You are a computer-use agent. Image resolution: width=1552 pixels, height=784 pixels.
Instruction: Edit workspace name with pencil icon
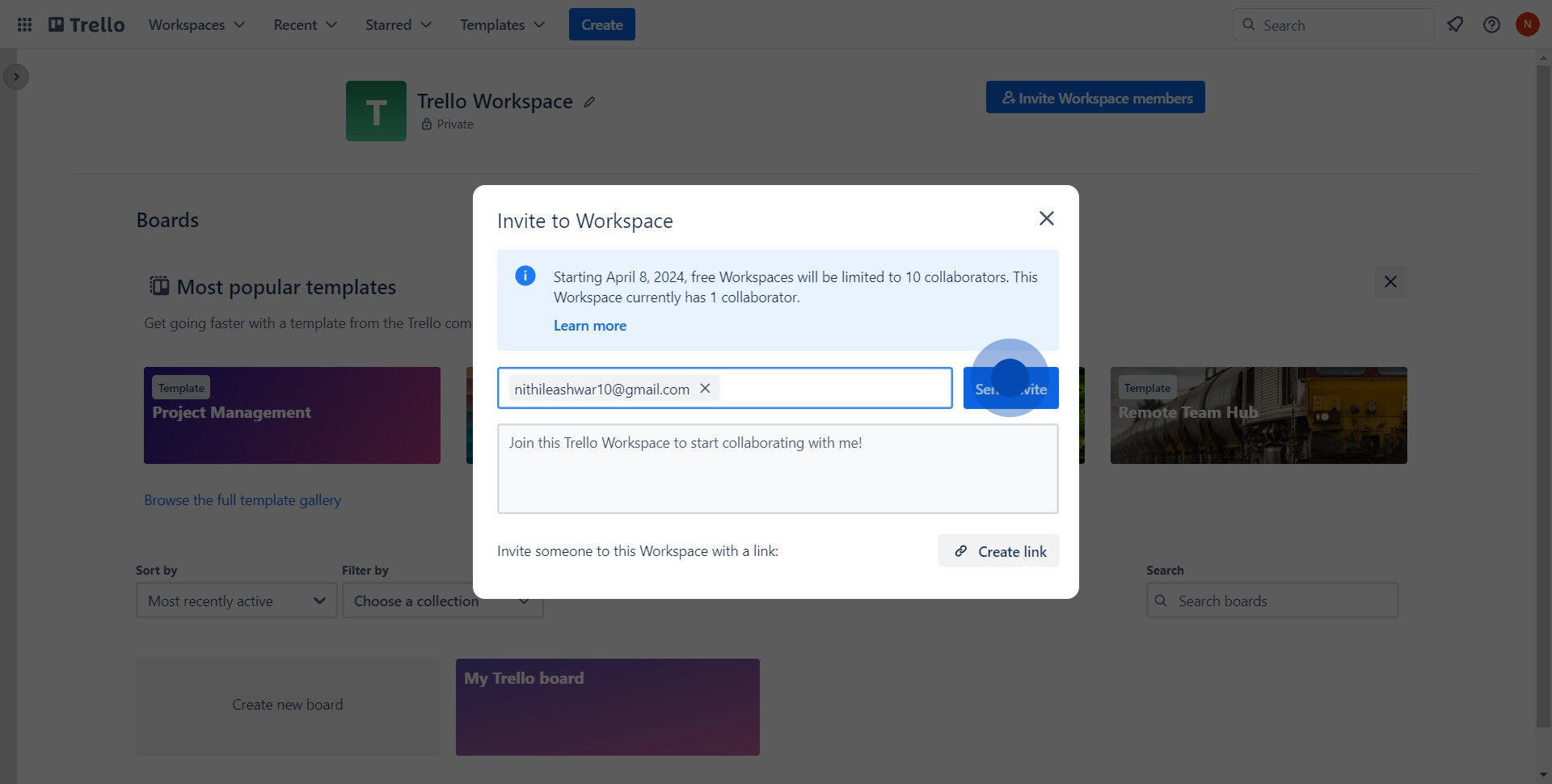click(x=590, y=102)
